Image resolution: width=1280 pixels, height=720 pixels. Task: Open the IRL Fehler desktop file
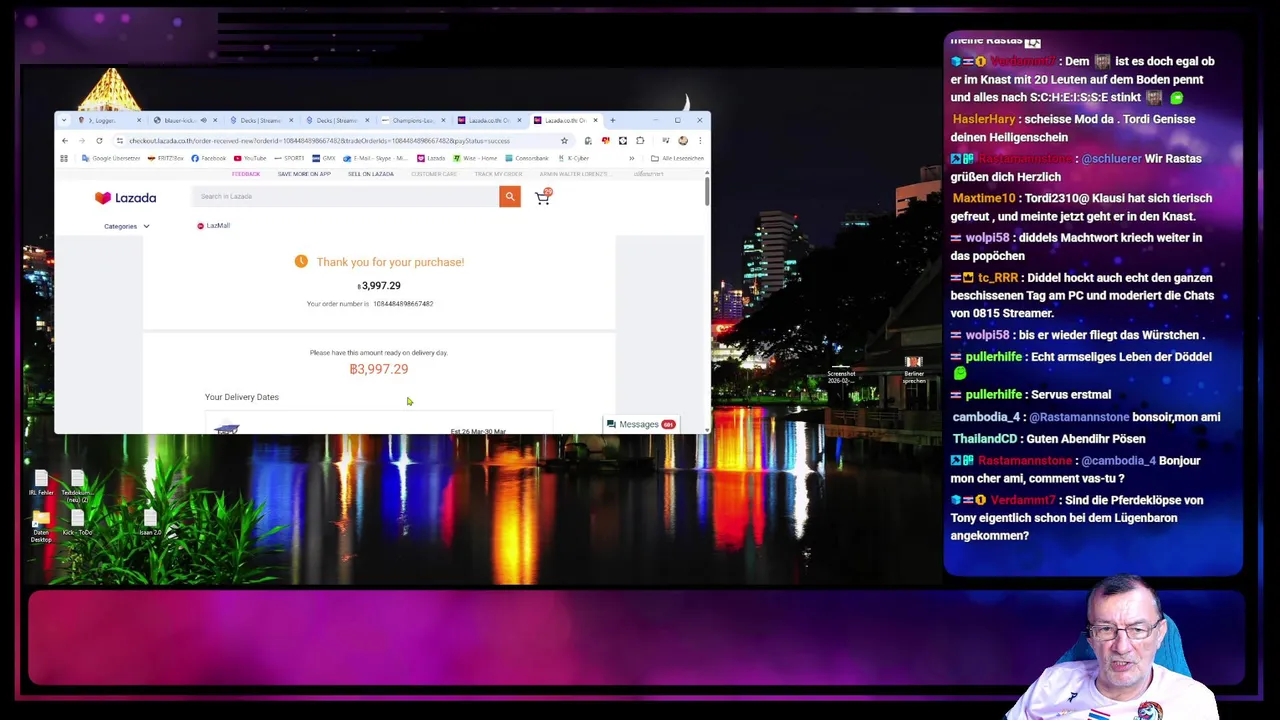coord(41,483)
